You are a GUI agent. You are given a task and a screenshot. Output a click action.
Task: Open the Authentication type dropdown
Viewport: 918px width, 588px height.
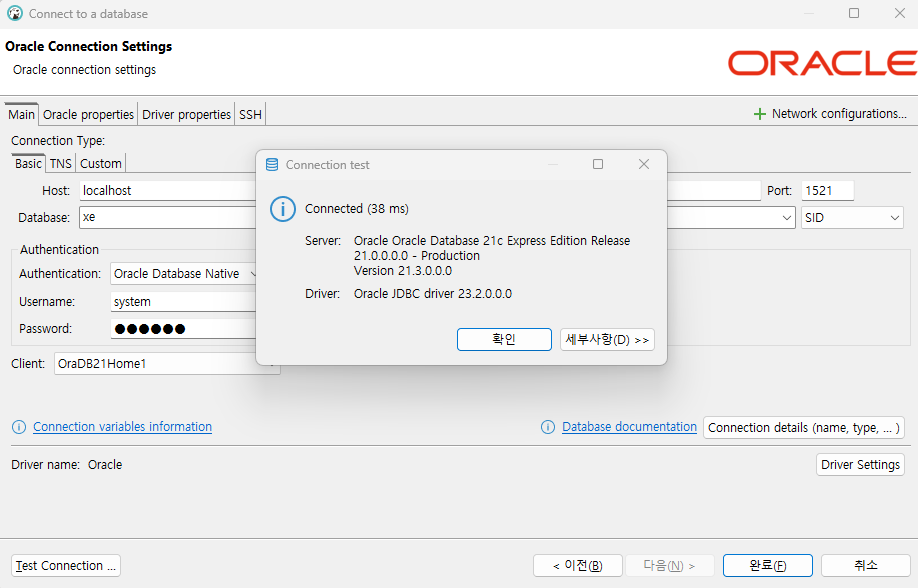(183, 274)
